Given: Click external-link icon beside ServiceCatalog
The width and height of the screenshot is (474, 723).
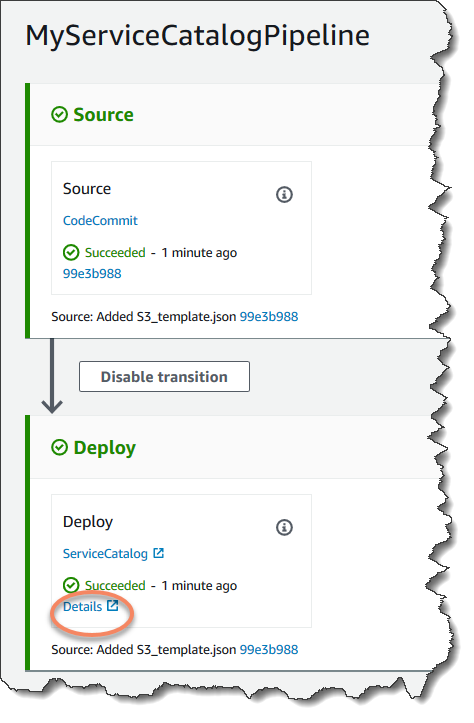Looking at the screenshot, I should [159, 553].
